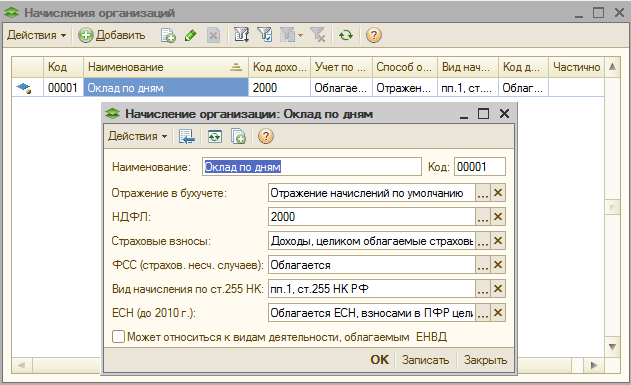Click the Добавить button in main toolbar

(111, 35)
